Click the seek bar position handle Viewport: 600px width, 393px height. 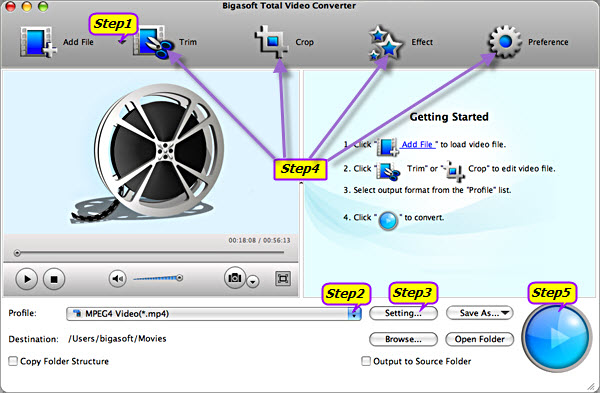click(x=17, y=253)
